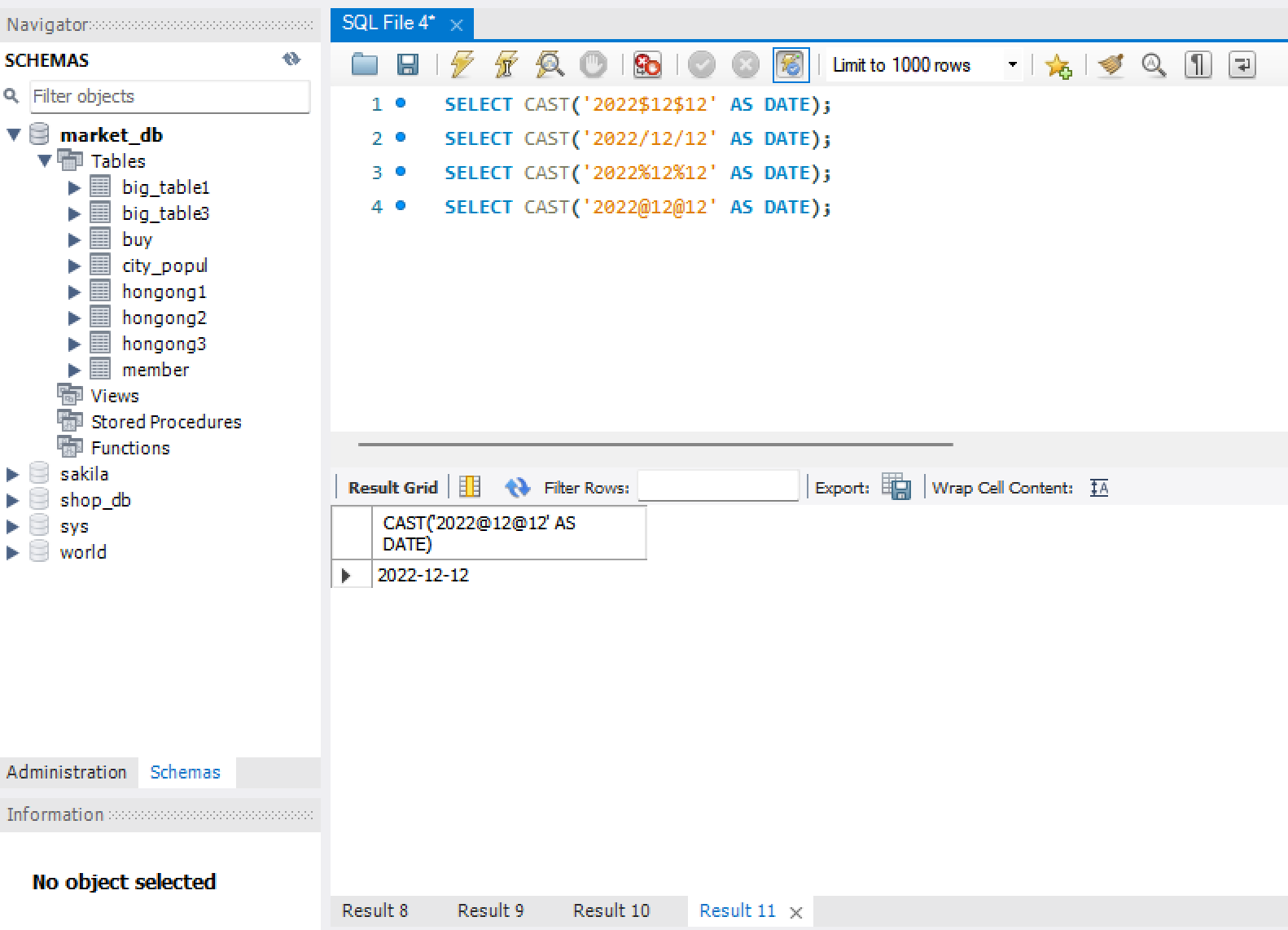This screenshot has width=1288, height=930.
Task: Save snippet using the star icon
Action: pyautogui.click(x=1058, y=65)
